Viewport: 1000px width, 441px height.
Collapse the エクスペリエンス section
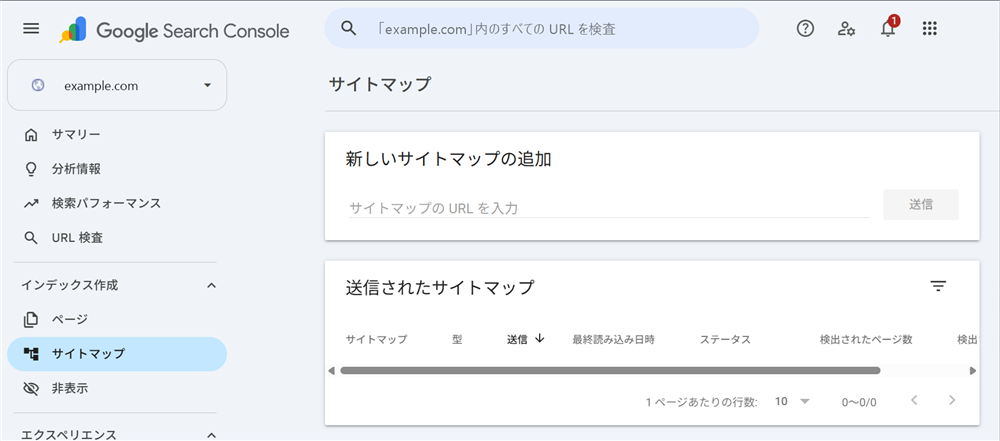pos(212,435)
